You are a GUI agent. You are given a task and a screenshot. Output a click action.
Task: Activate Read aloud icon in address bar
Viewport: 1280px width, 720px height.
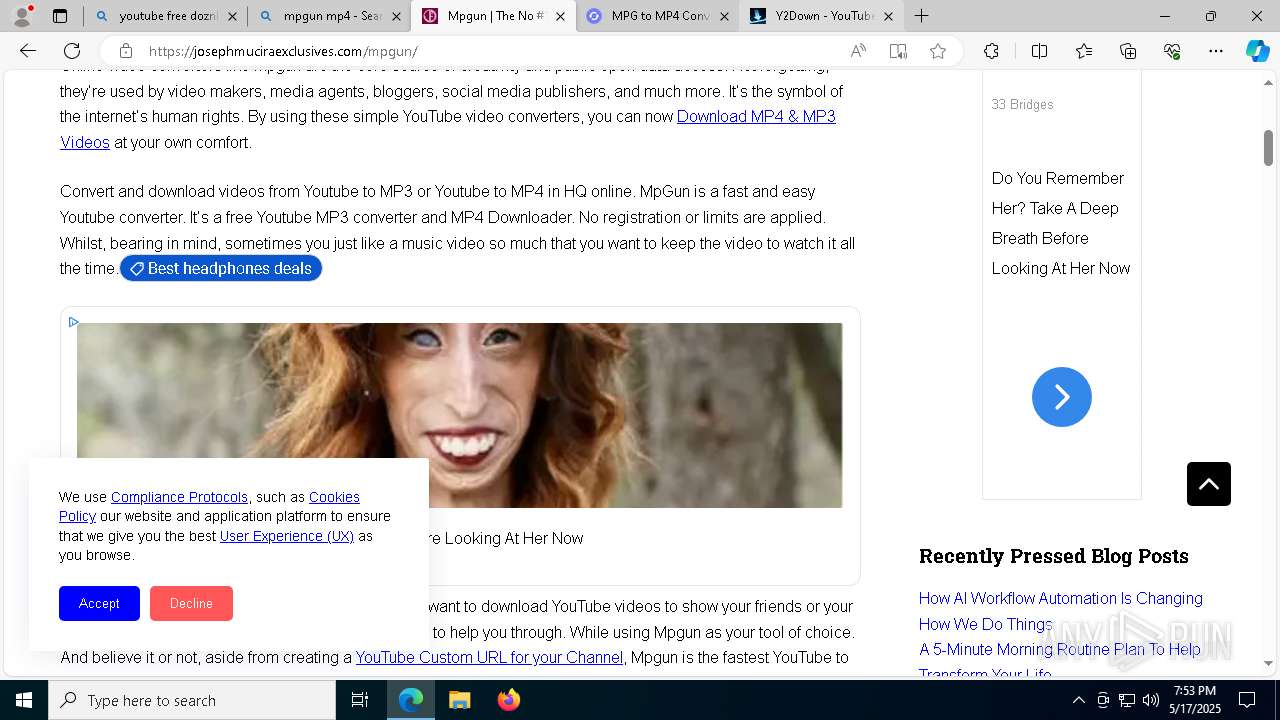[858, 51]
